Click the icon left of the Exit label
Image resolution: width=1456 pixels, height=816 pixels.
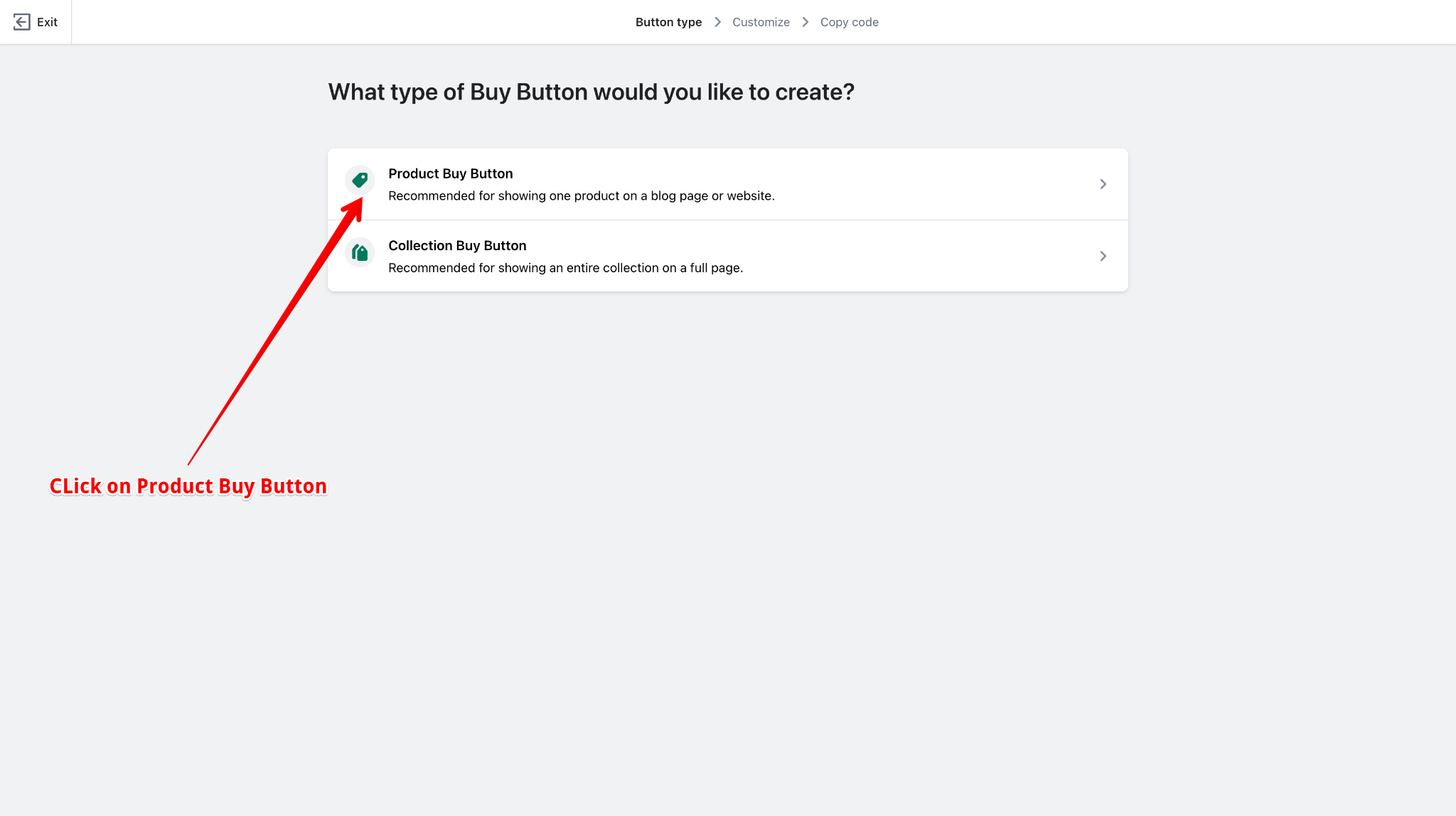[x=21, y=21]
